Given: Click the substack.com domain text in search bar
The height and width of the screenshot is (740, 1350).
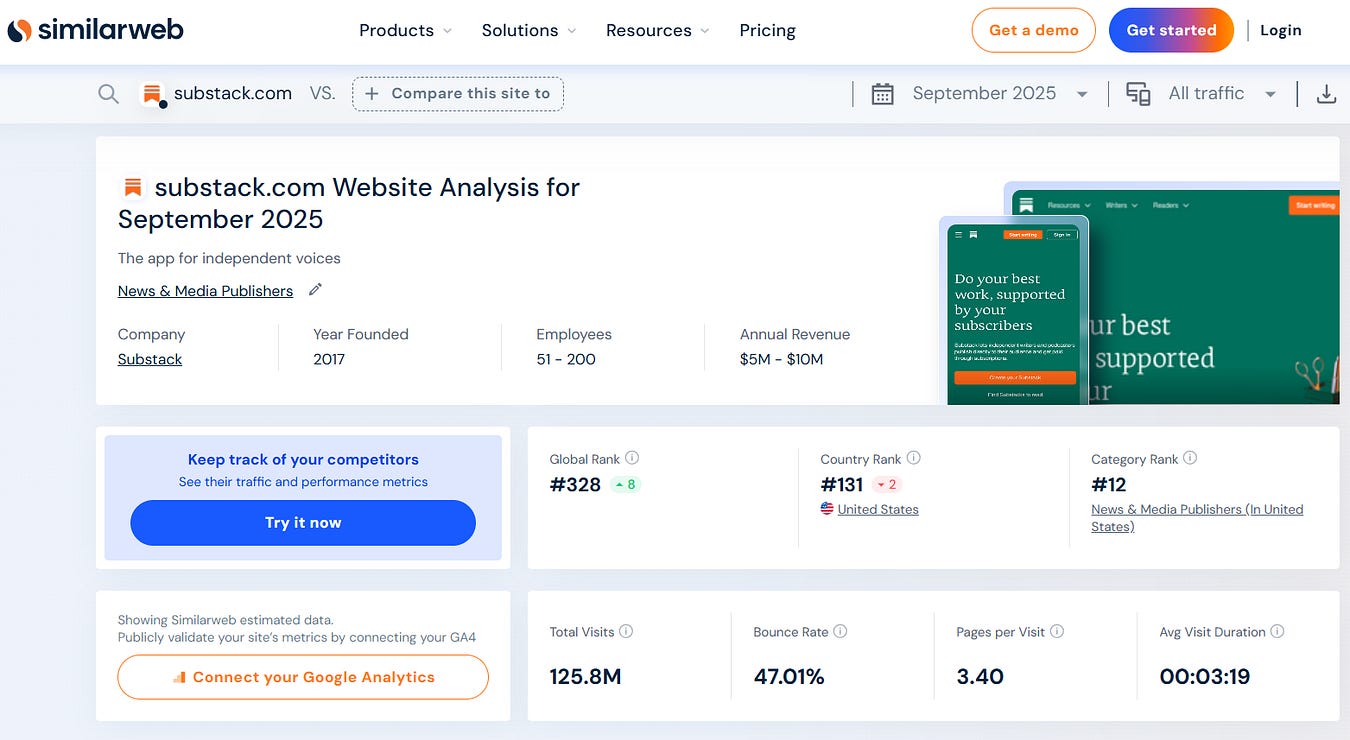Looking at the screenshot, I should [x=233, y=93].
